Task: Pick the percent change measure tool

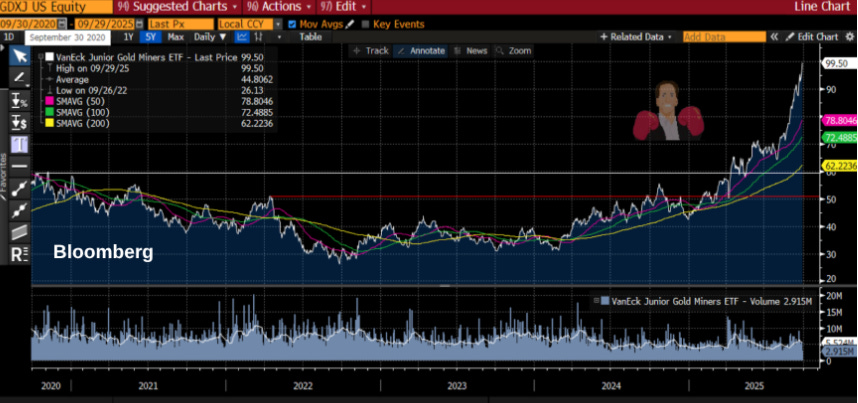Action: [x=20, y=100]
